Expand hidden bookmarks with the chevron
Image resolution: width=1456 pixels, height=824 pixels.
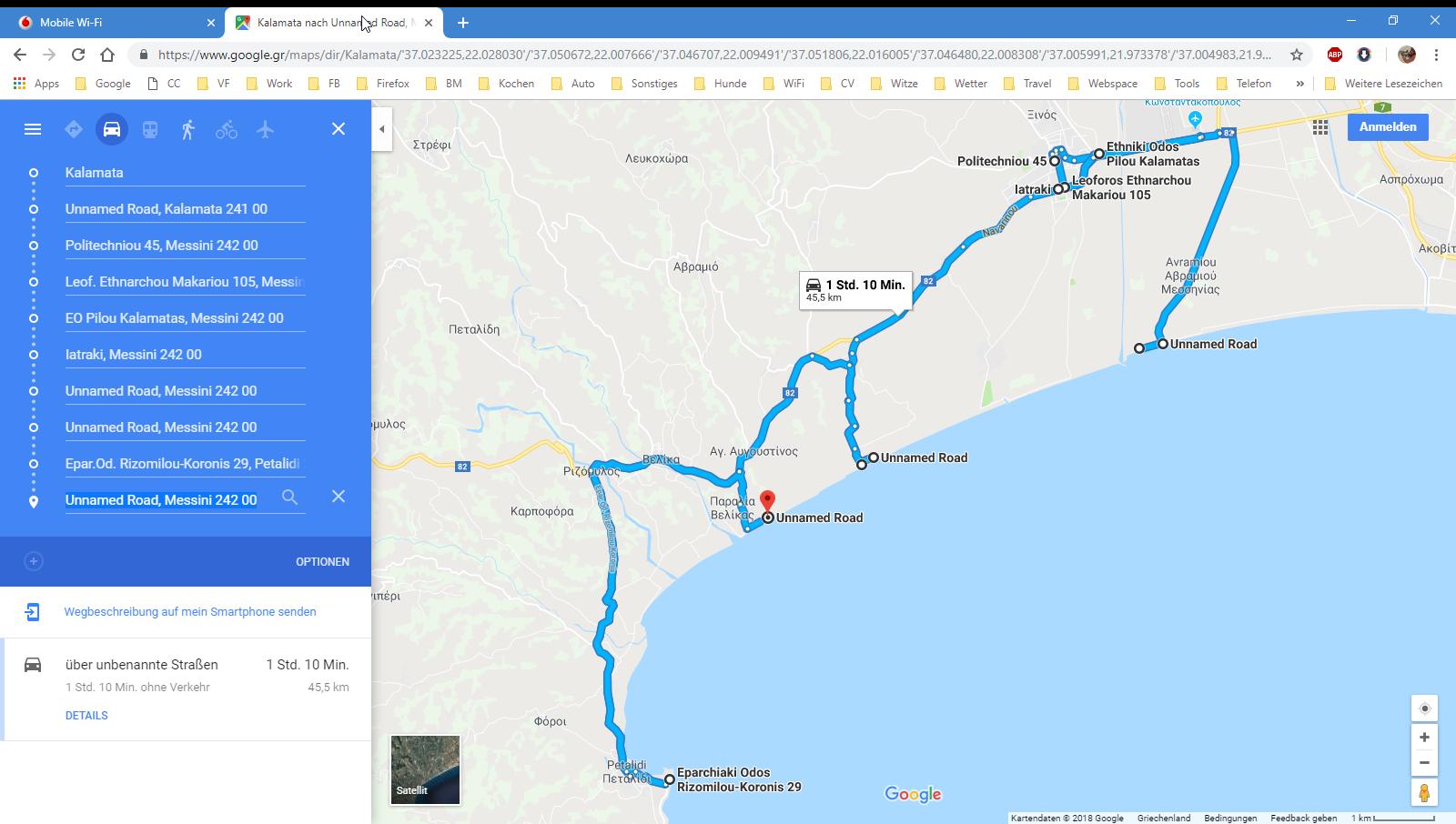(1299, 83)
